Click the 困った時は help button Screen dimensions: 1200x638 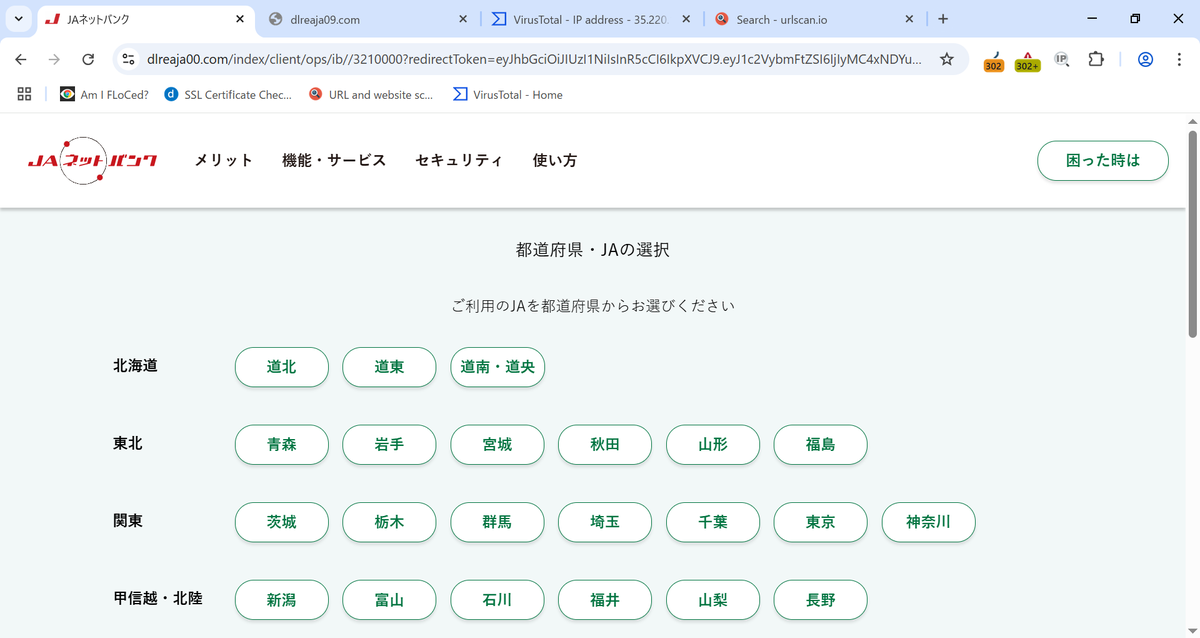point(1103,160)
